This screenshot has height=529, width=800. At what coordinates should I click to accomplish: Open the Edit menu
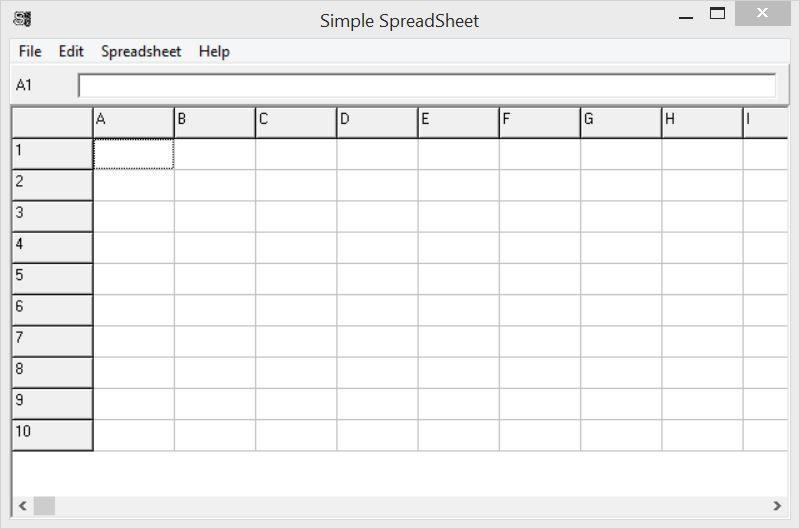71,51
